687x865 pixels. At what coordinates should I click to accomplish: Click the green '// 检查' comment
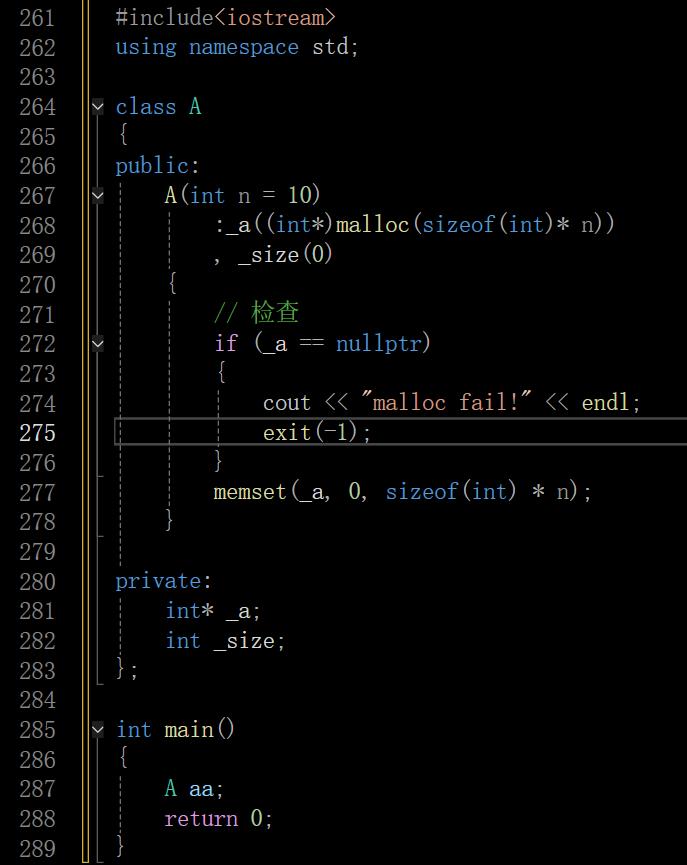(257, 313)
